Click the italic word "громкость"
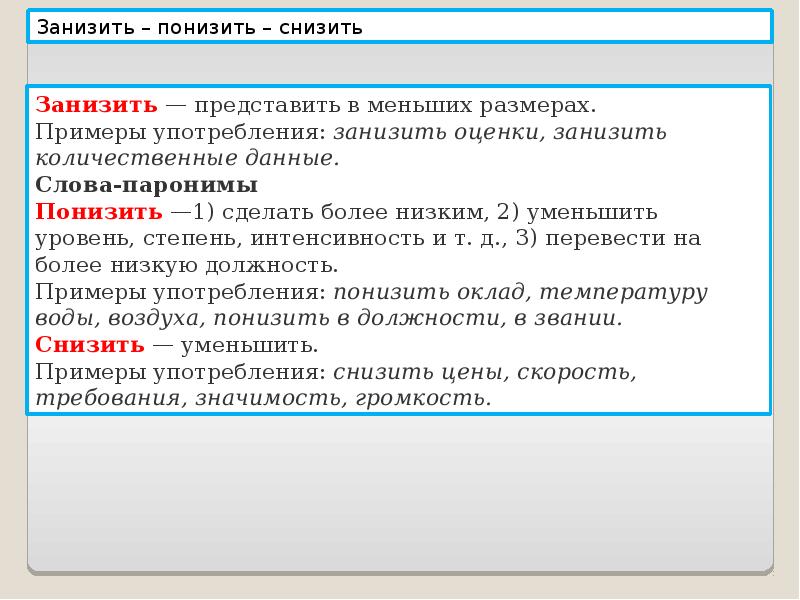The height and width of the screenshot is (600, 800). click(x=438, y=398)
